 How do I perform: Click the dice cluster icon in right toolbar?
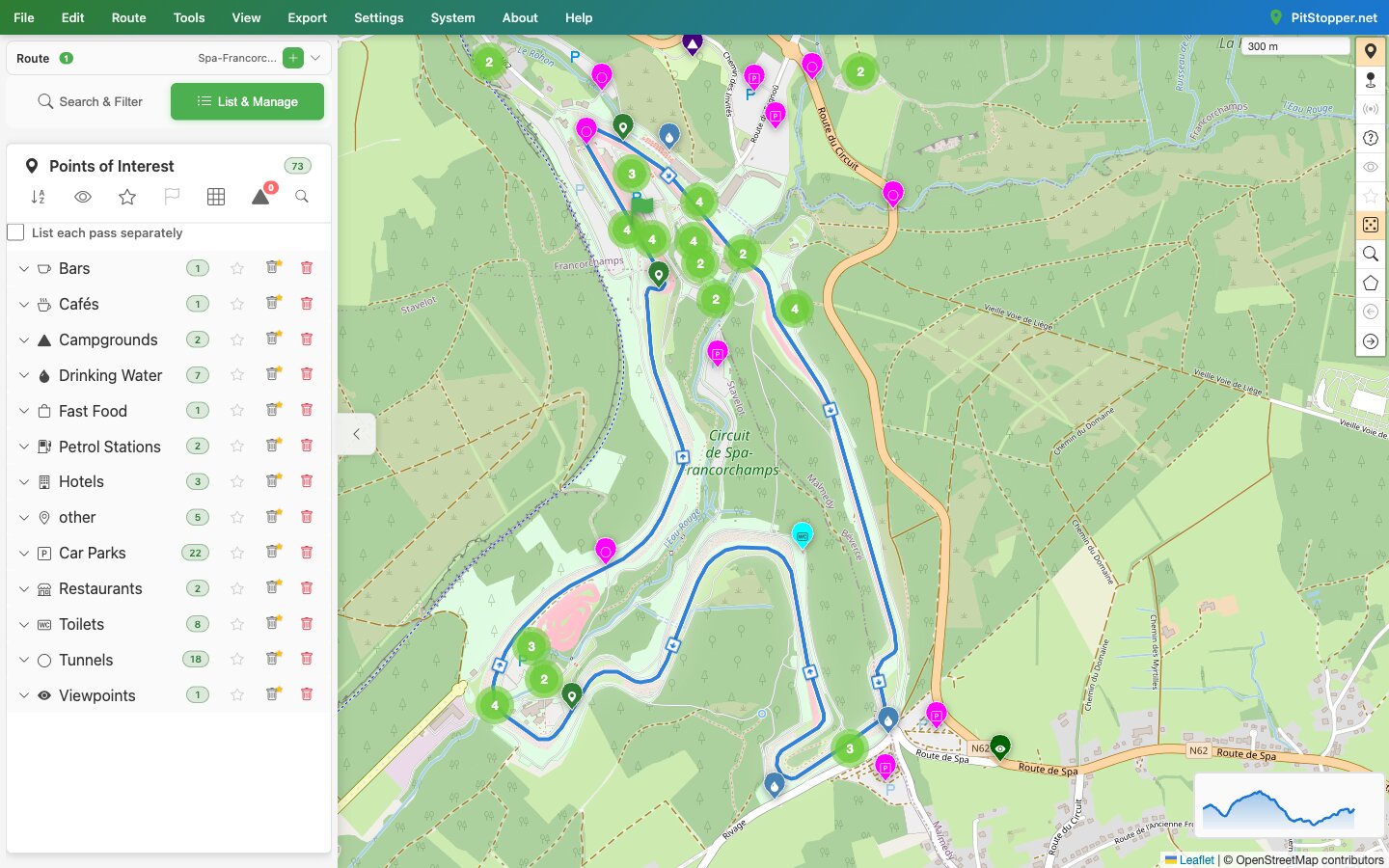tap(1371, 225)
